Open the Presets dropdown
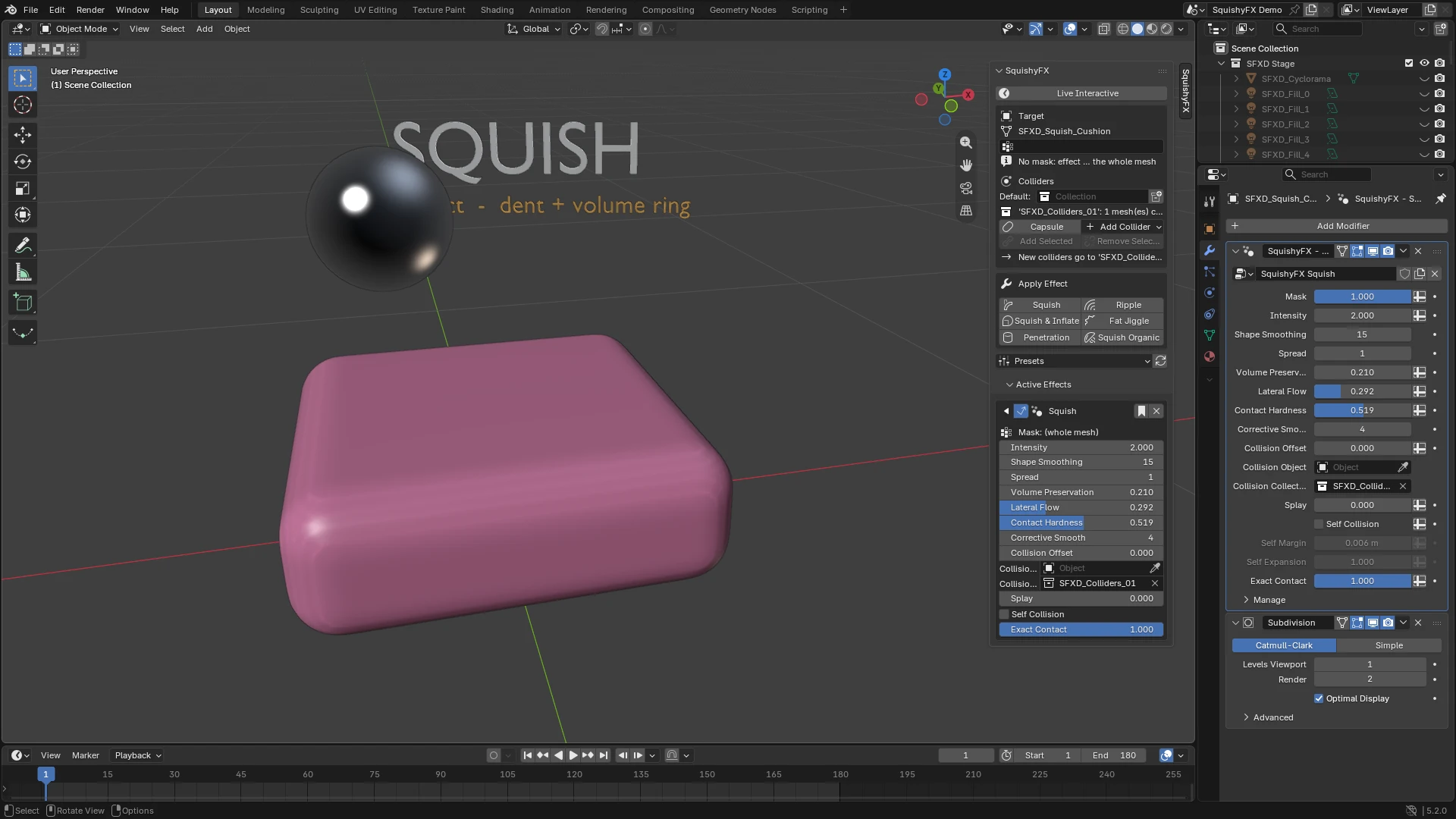This screenshot has height=819, width=1456. [x=1075, y=361]
